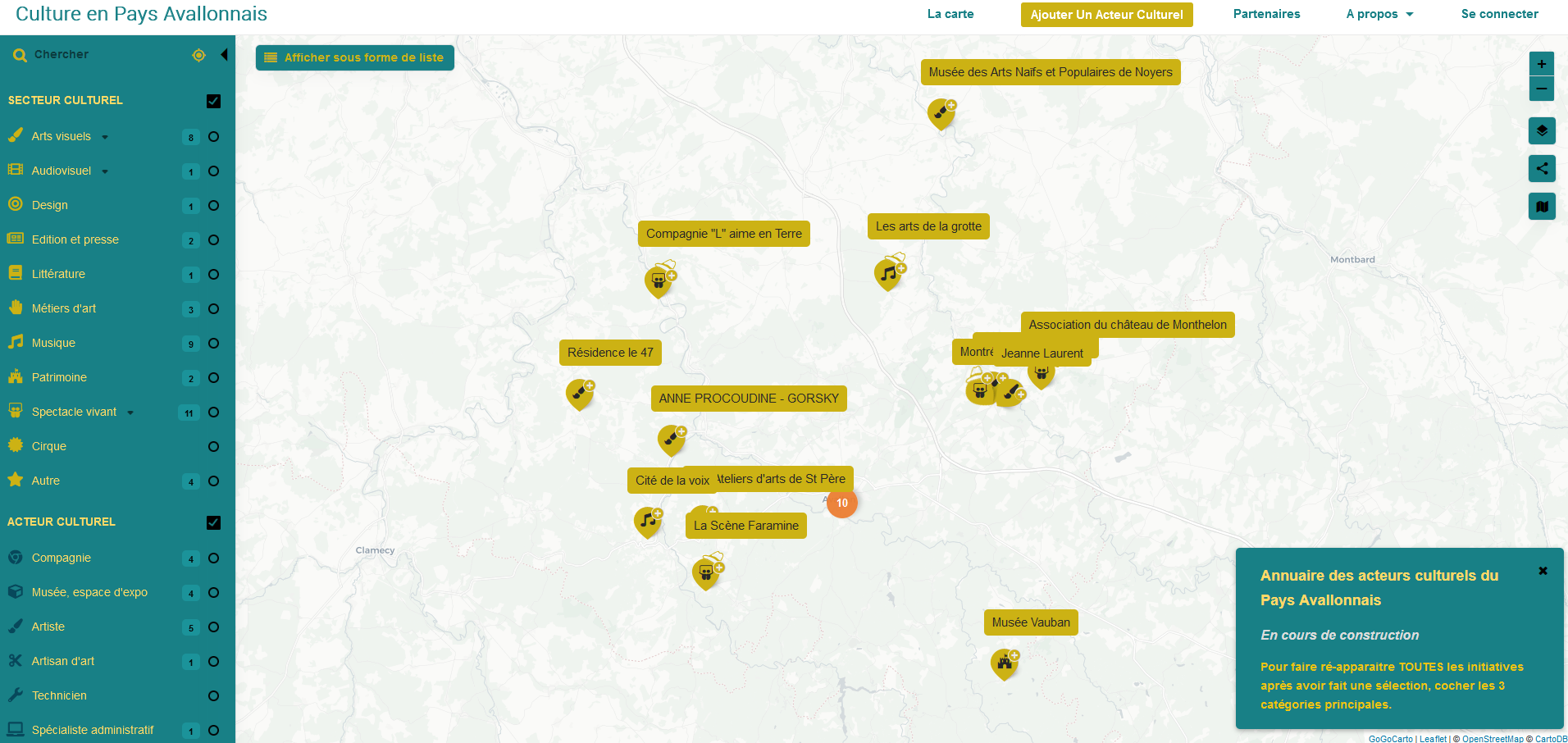Toggle the Arts visuels filter circle
Viewport: 1568px width, 743px height.
click(x=213, y=137)
